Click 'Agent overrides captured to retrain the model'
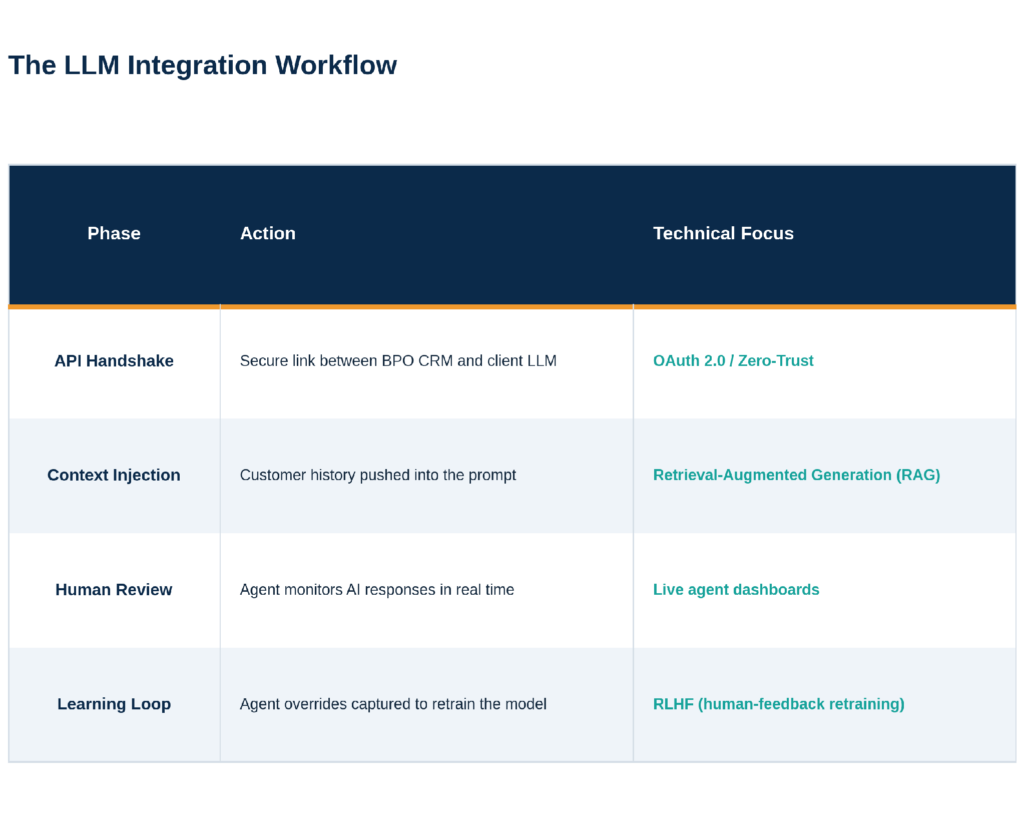This screenshot has height=821, width=1024. [x=393, y=703]
